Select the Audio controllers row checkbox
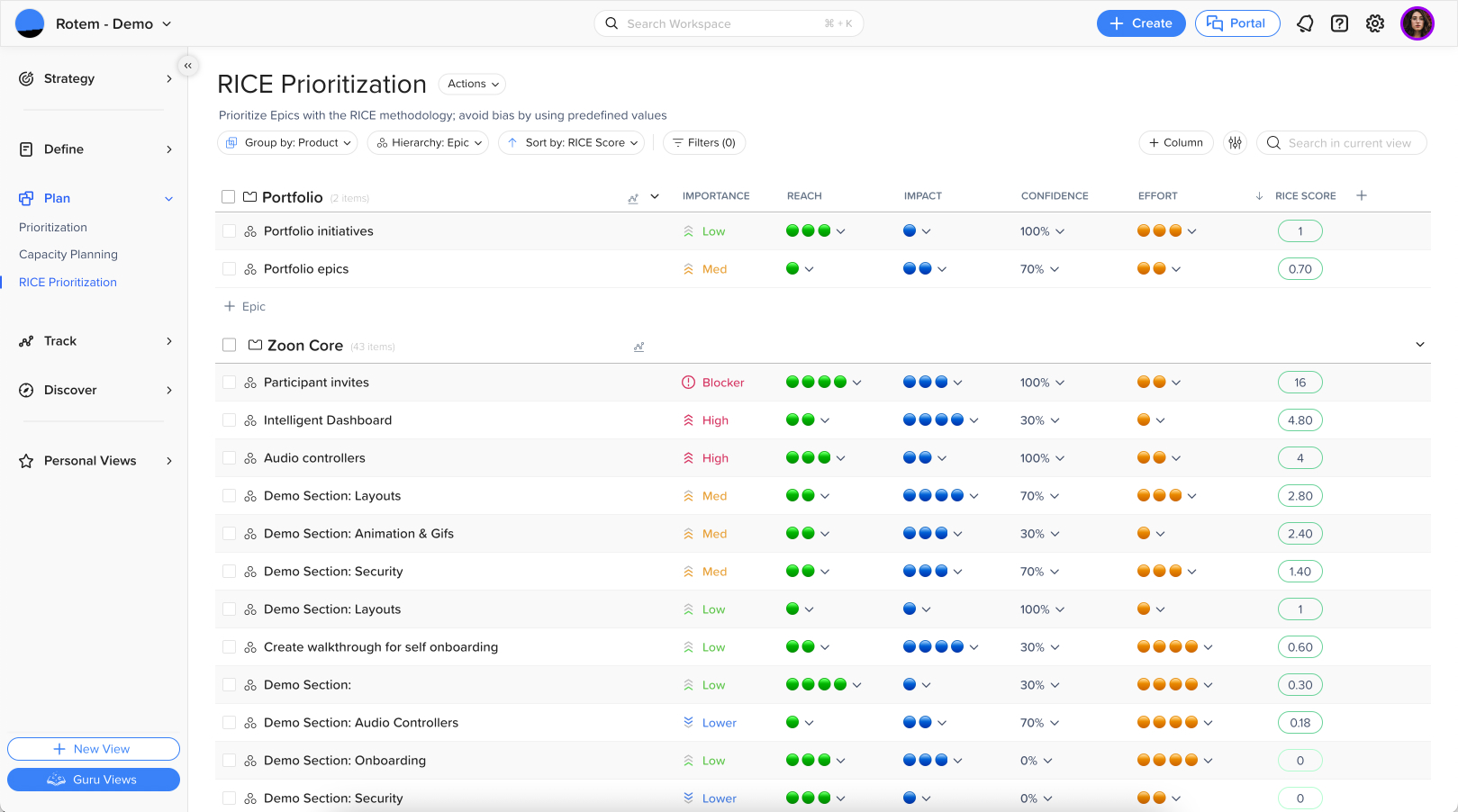This screenshot has width=1458, height=812. [x=229, y=458]
